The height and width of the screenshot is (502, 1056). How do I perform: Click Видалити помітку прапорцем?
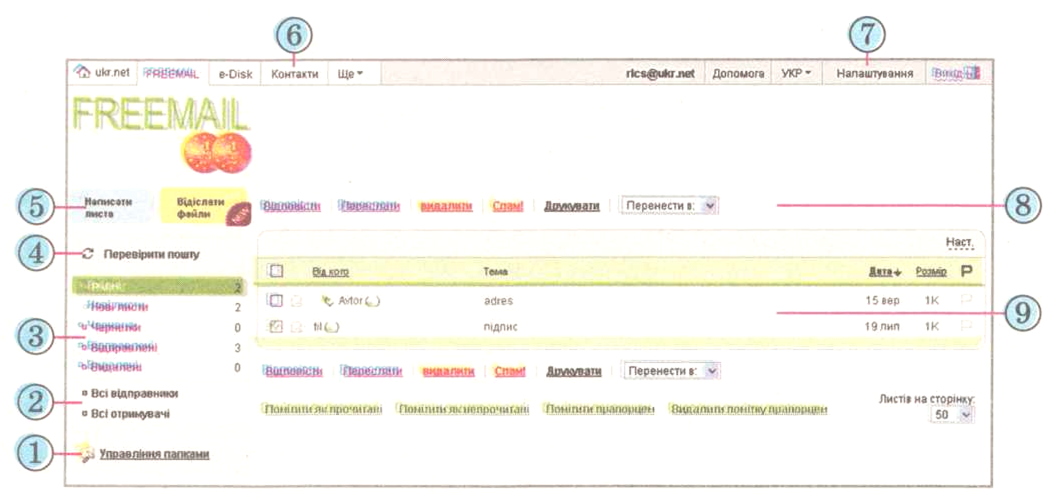(x=749, y=409)
